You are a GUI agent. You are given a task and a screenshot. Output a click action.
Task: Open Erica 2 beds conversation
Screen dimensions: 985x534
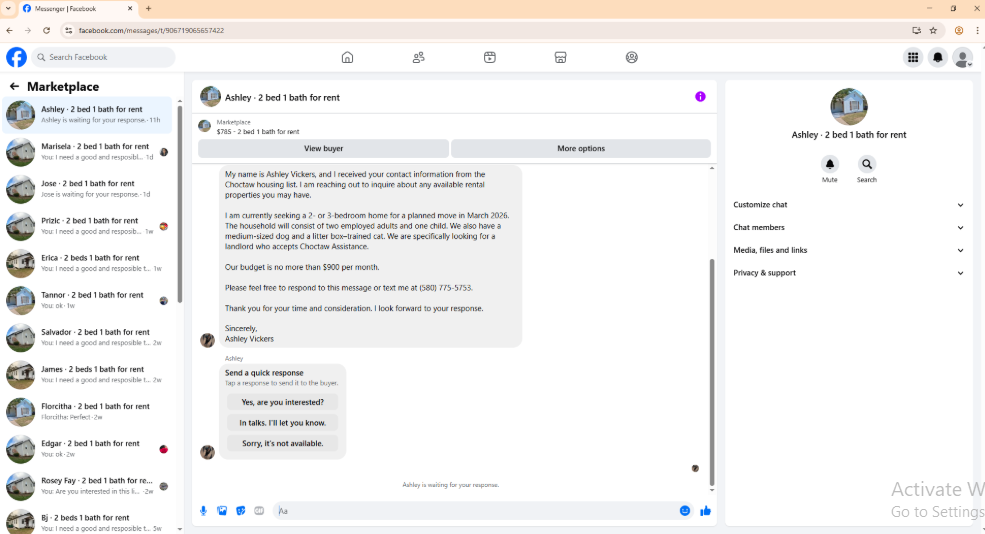click(87, 263)
